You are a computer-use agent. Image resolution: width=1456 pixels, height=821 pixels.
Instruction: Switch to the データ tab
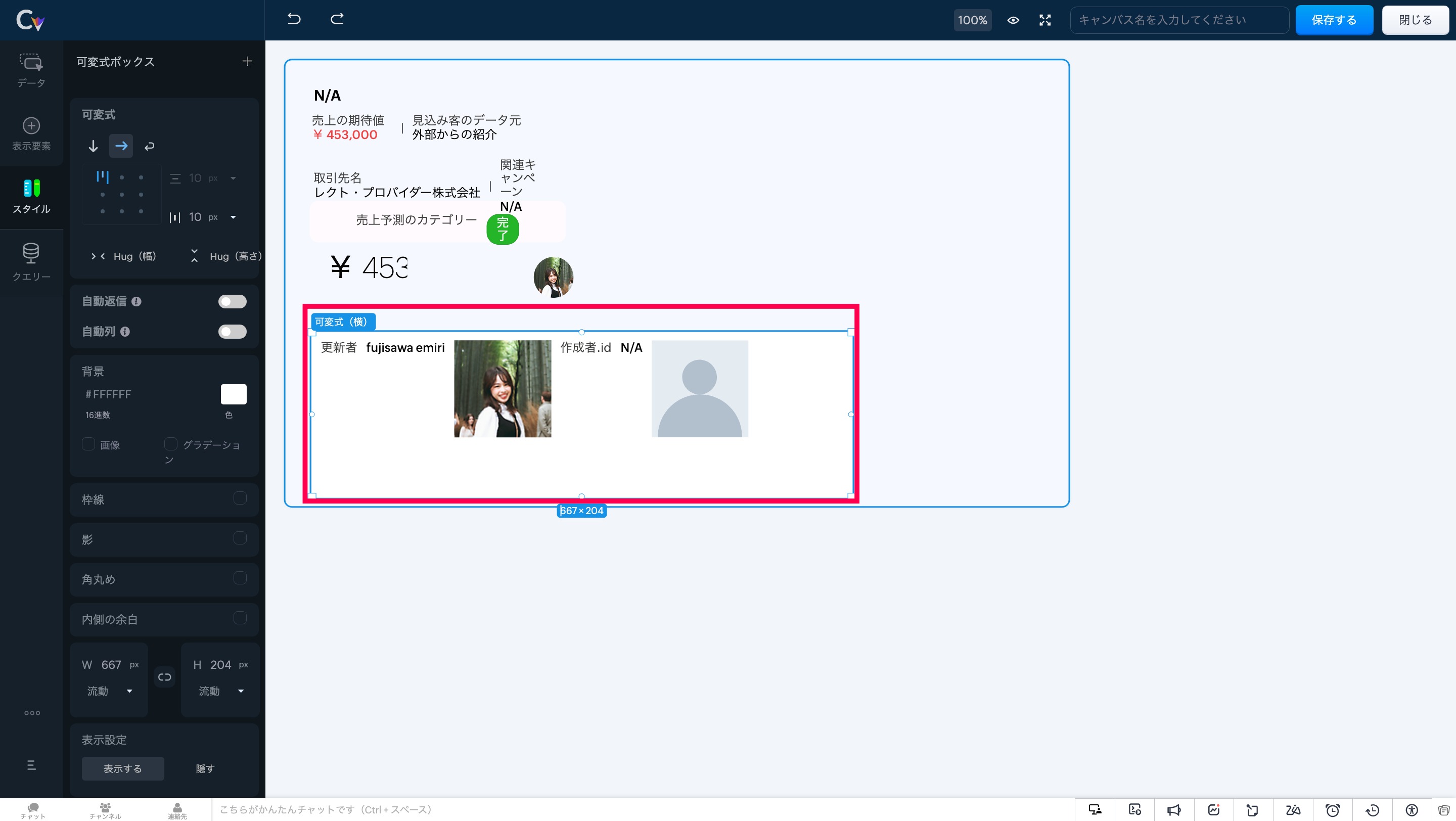pyautogui.click(x=31, y=71)
